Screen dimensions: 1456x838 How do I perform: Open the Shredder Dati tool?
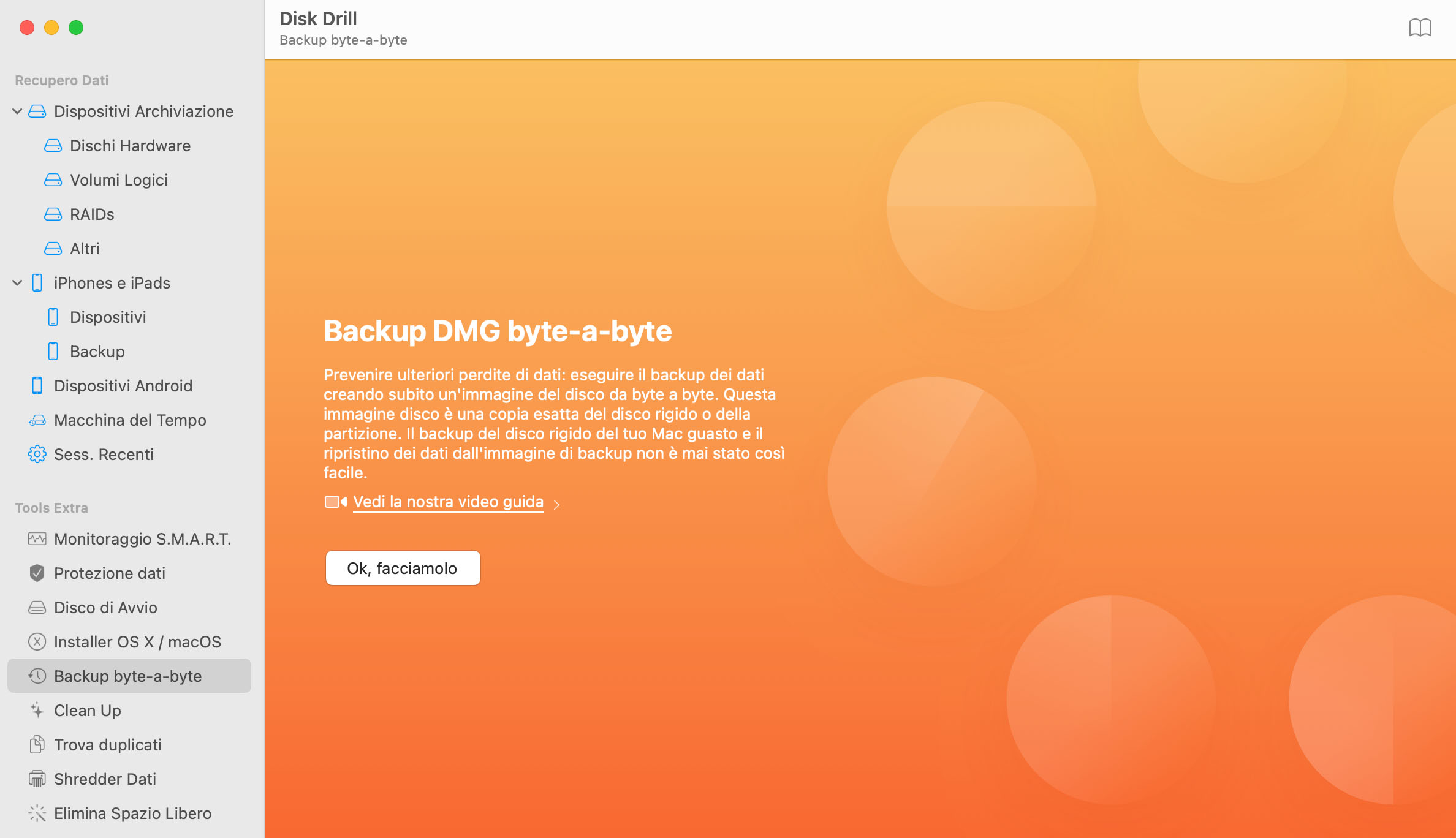106,778
